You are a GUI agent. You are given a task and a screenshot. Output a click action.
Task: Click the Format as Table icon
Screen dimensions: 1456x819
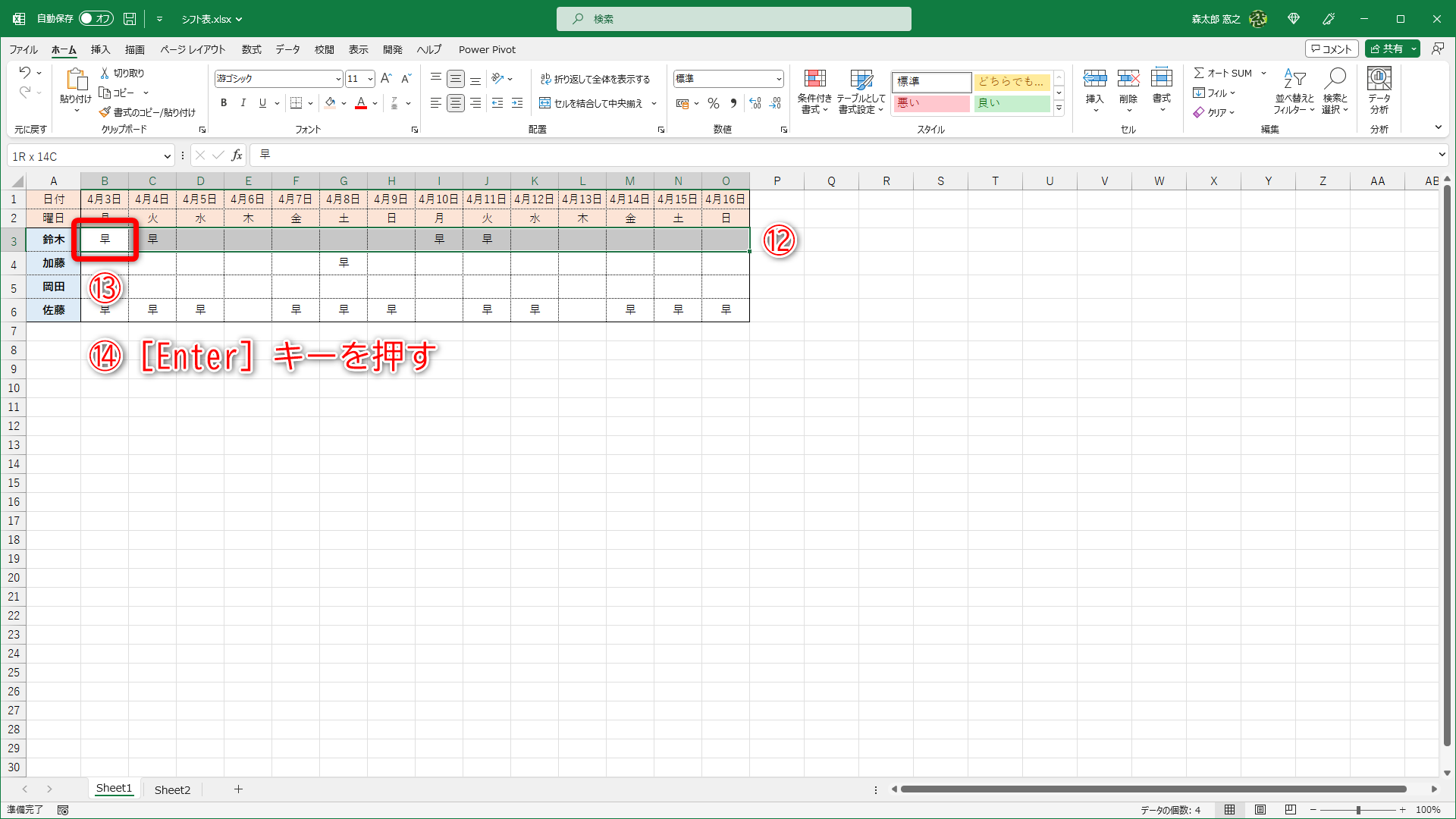pyautogui.click(x=861, y=79)
